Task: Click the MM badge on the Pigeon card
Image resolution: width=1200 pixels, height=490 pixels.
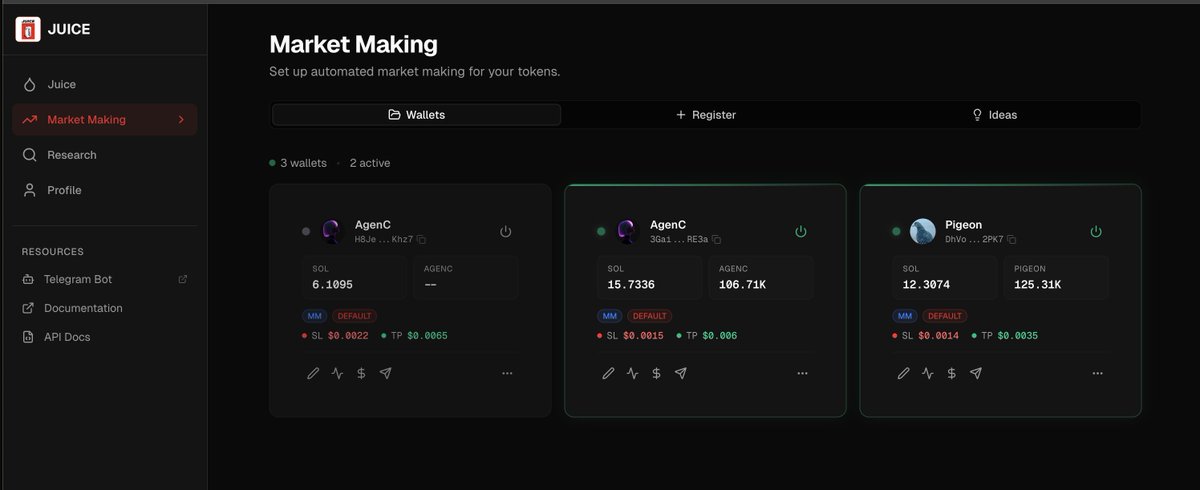Action: (x=904, y=315)
